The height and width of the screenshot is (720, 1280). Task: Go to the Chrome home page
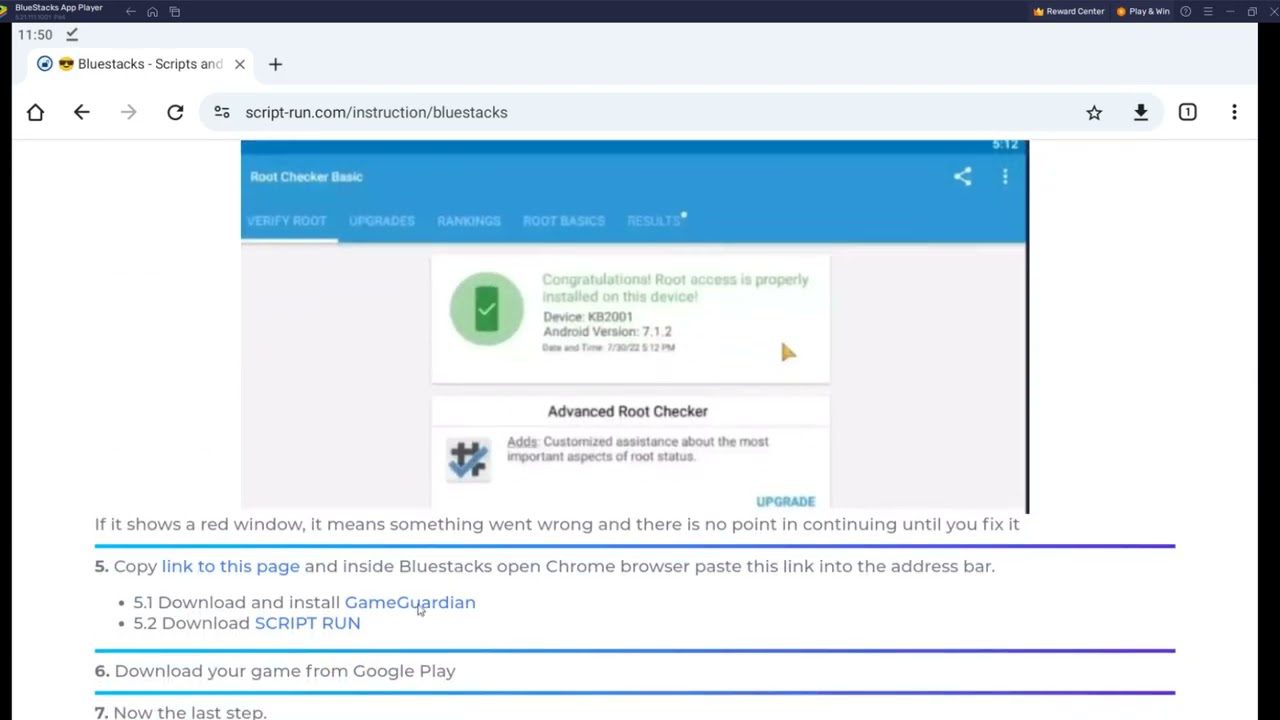[35, 113]
